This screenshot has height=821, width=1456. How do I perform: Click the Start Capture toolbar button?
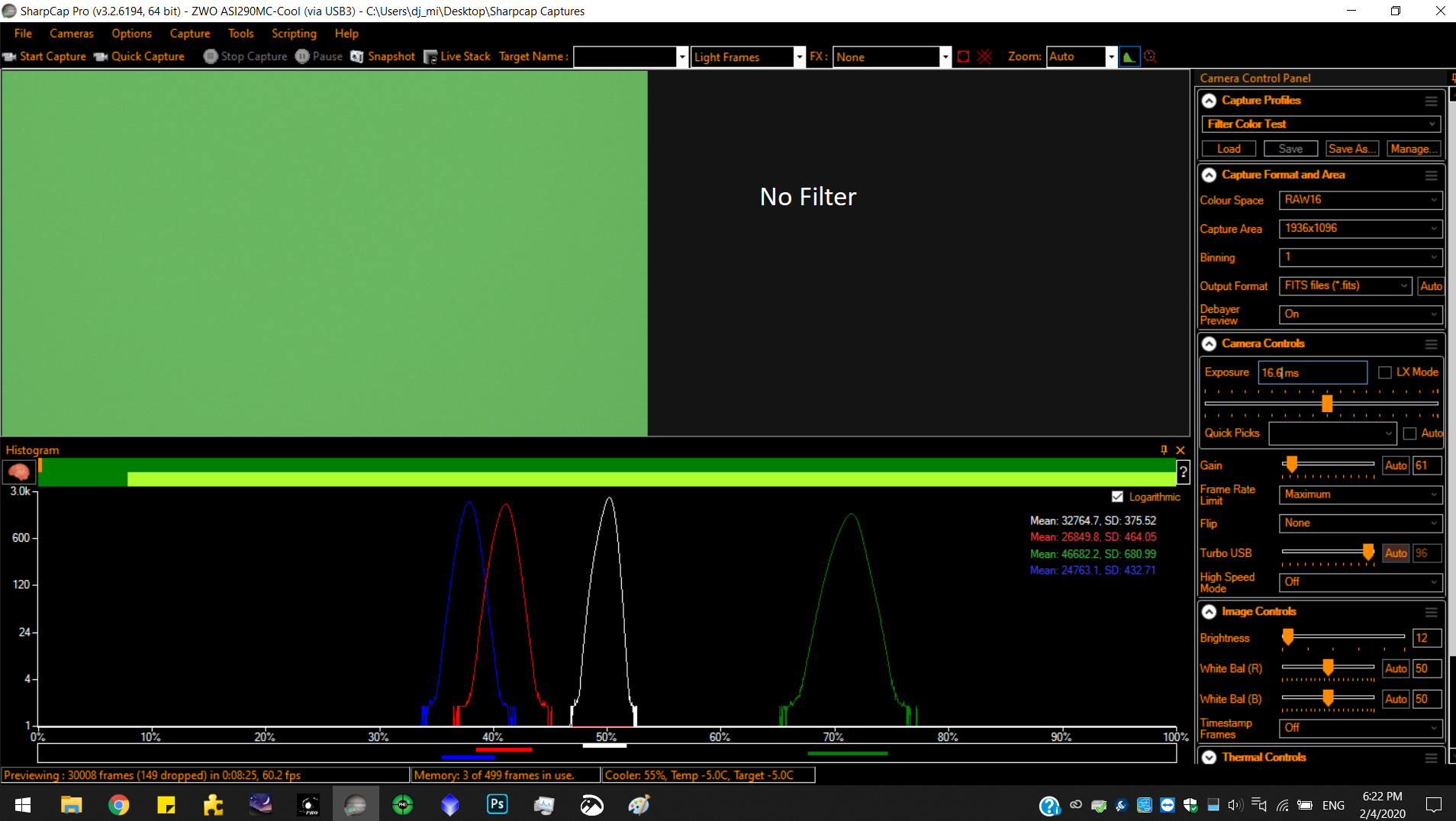click(44, 56)
